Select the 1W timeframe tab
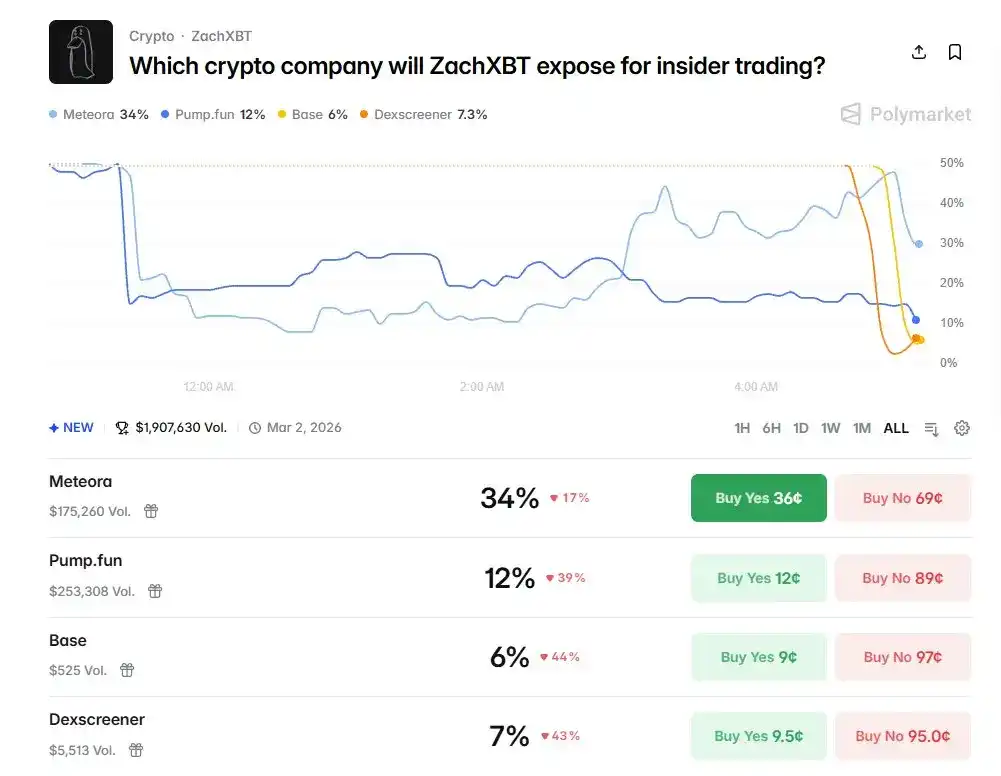Viewport: 1001px width, 776px height. [x=830, y=427]
